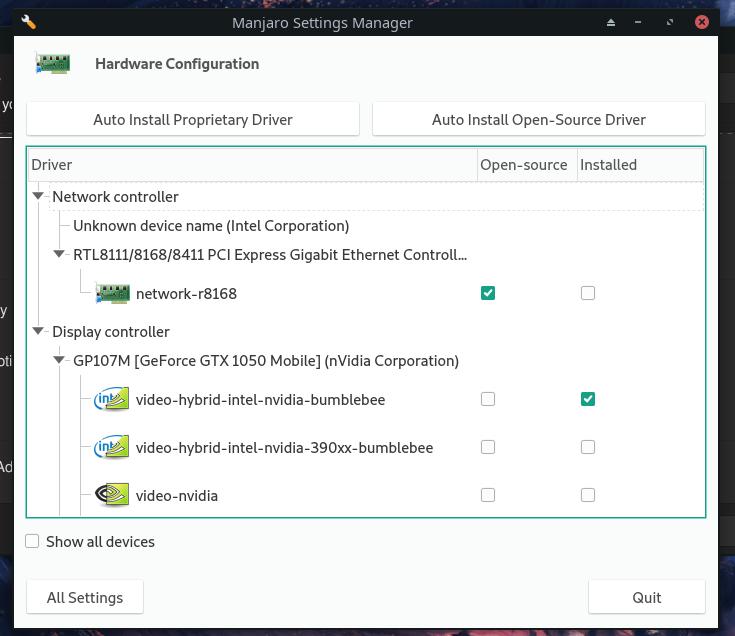Toggle Installed checkbox for network-r8168
The height and width of the screenshot is (636, 735).
pos(588,293)
